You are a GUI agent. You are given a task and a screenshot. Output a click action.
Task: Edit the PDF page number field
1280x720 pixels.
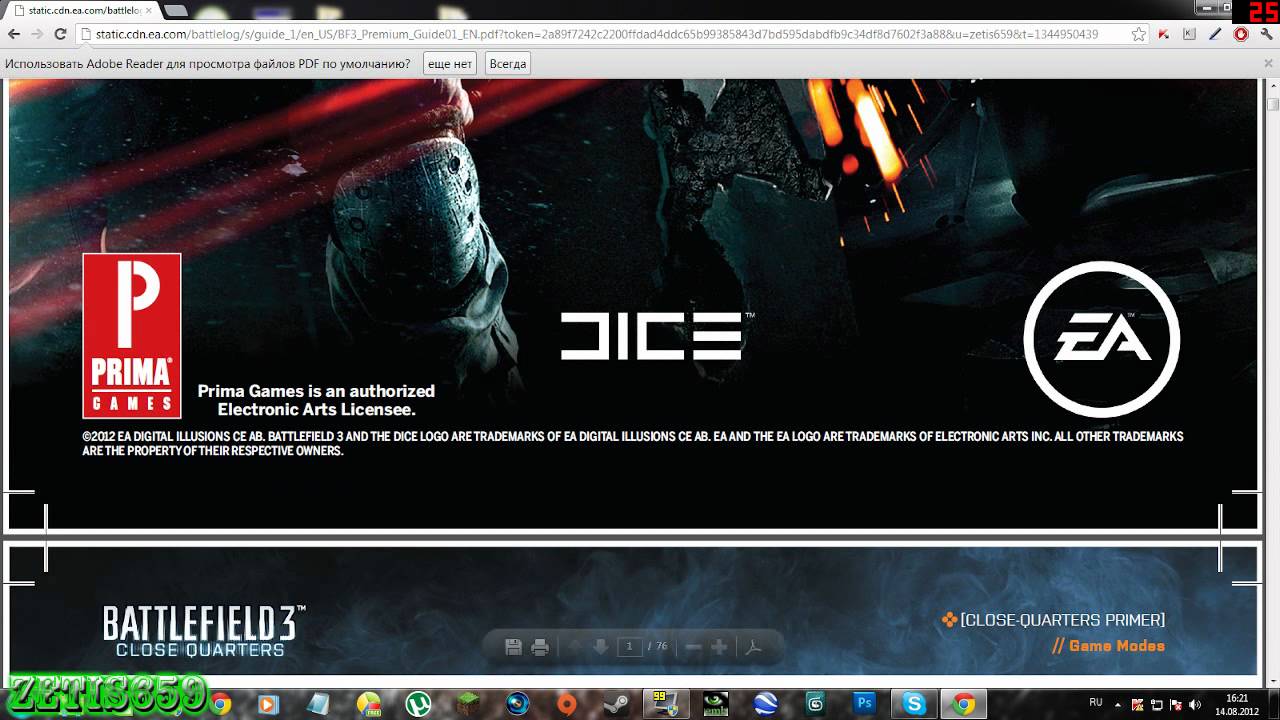pyautogui.click(x=629, y=647)
